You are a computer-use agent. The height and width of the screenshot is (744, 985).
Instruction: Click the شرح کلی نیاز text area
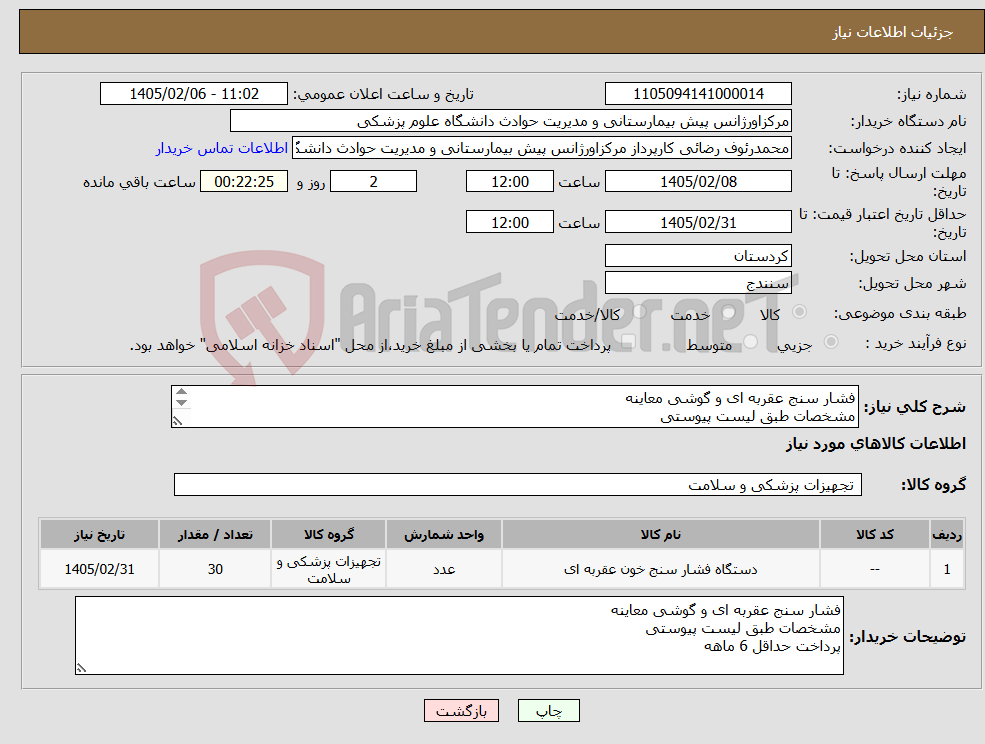(514, 407)
